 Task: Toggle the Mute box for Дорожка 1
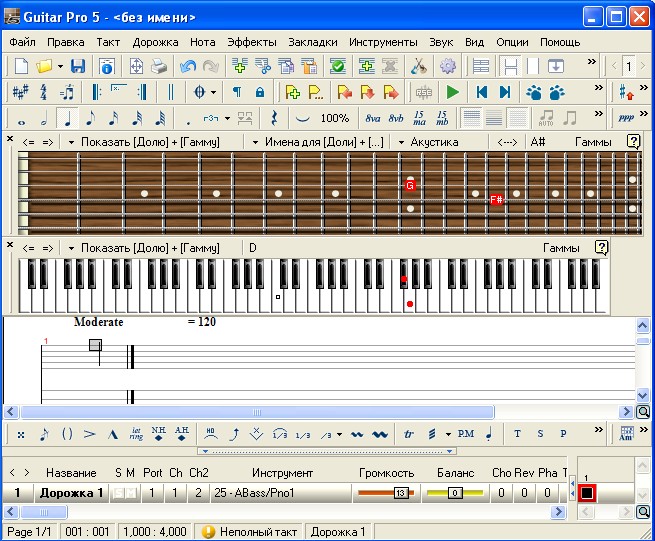click(x=130, y=493)
